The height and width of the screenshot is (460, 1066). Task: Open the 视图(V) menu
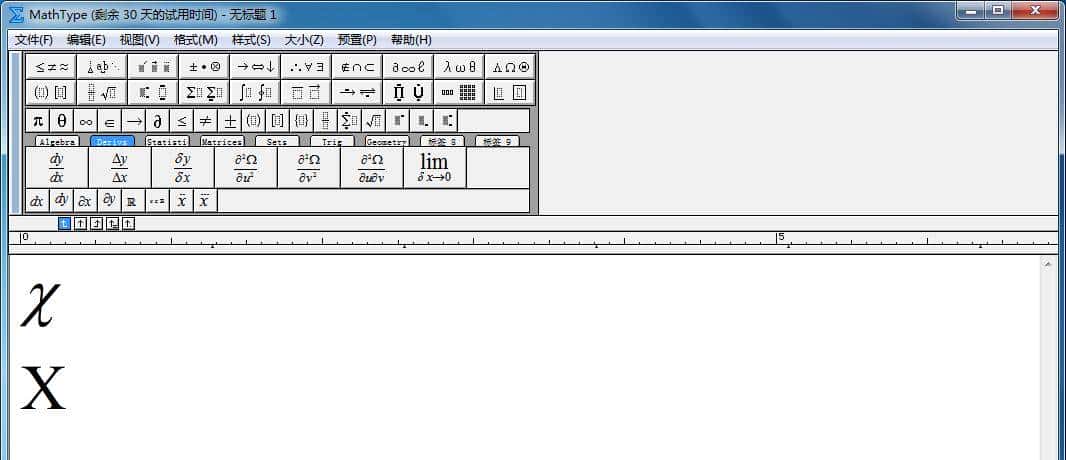139,40
